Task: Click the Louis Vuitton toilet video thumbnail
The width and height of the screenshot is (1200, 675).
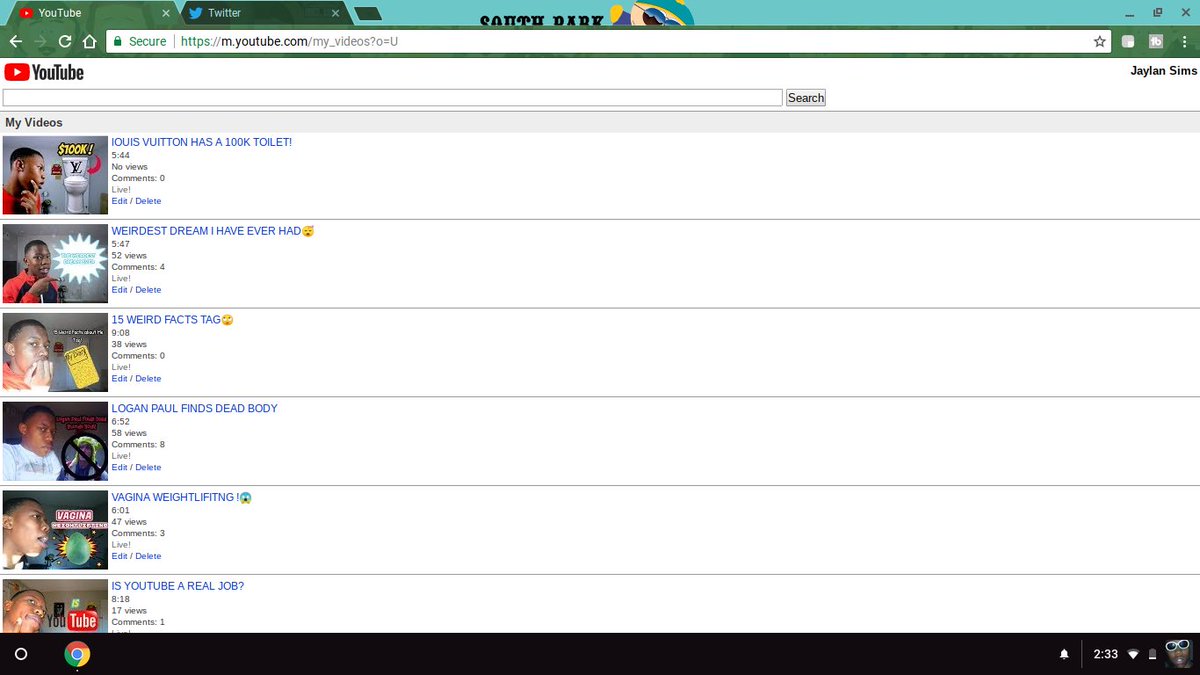Action: click(x=55, y=175)
